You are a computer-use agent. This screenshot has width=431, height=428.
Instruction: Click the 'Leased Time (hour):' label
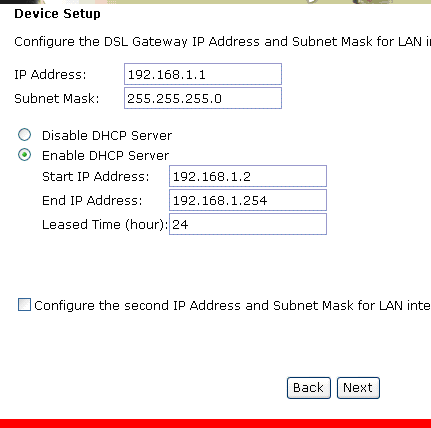coord(105,225)
